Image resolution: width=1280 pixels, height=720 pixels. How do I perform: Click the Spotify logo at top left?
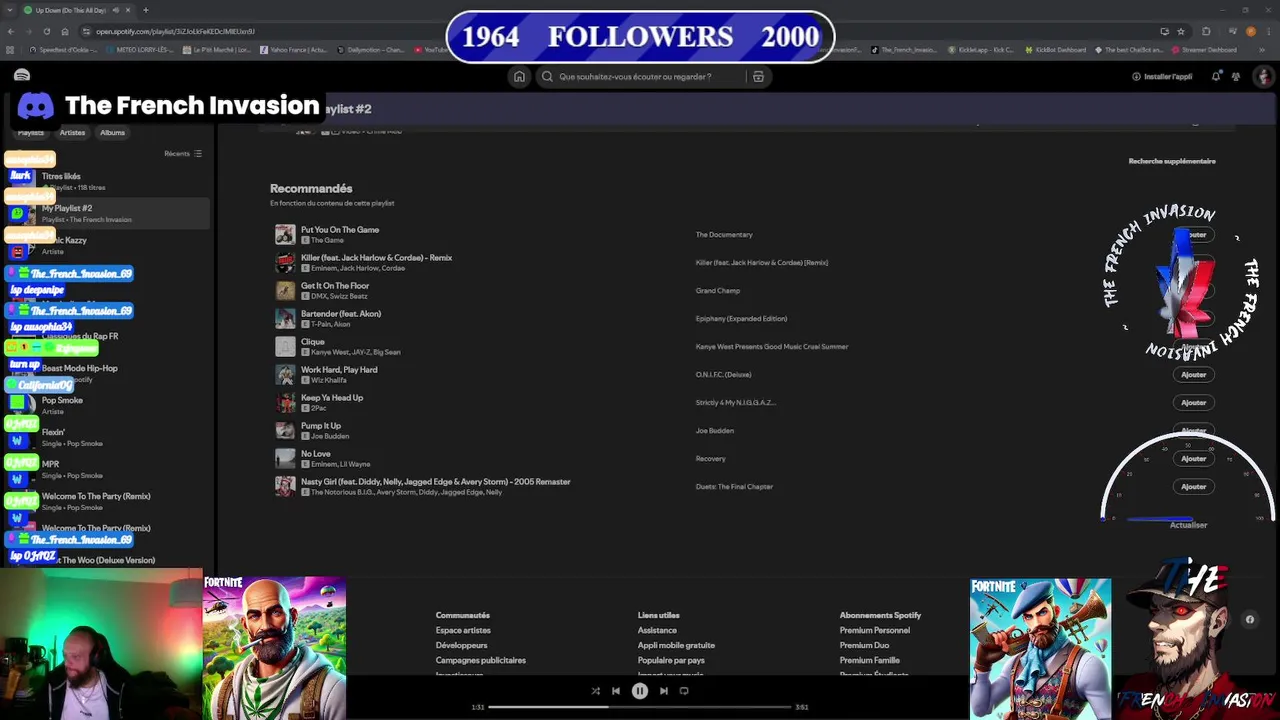click(x=22, y=75)
